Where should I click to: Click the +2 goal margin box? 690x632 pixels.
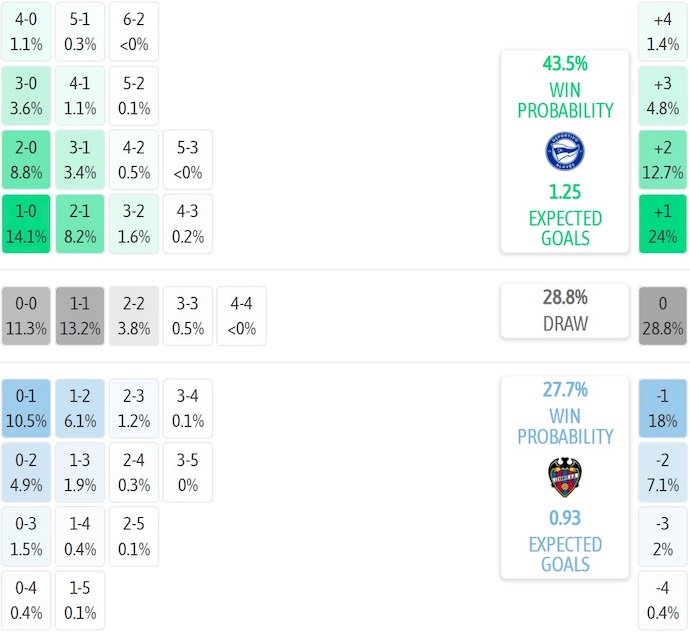tap(662, 160)
